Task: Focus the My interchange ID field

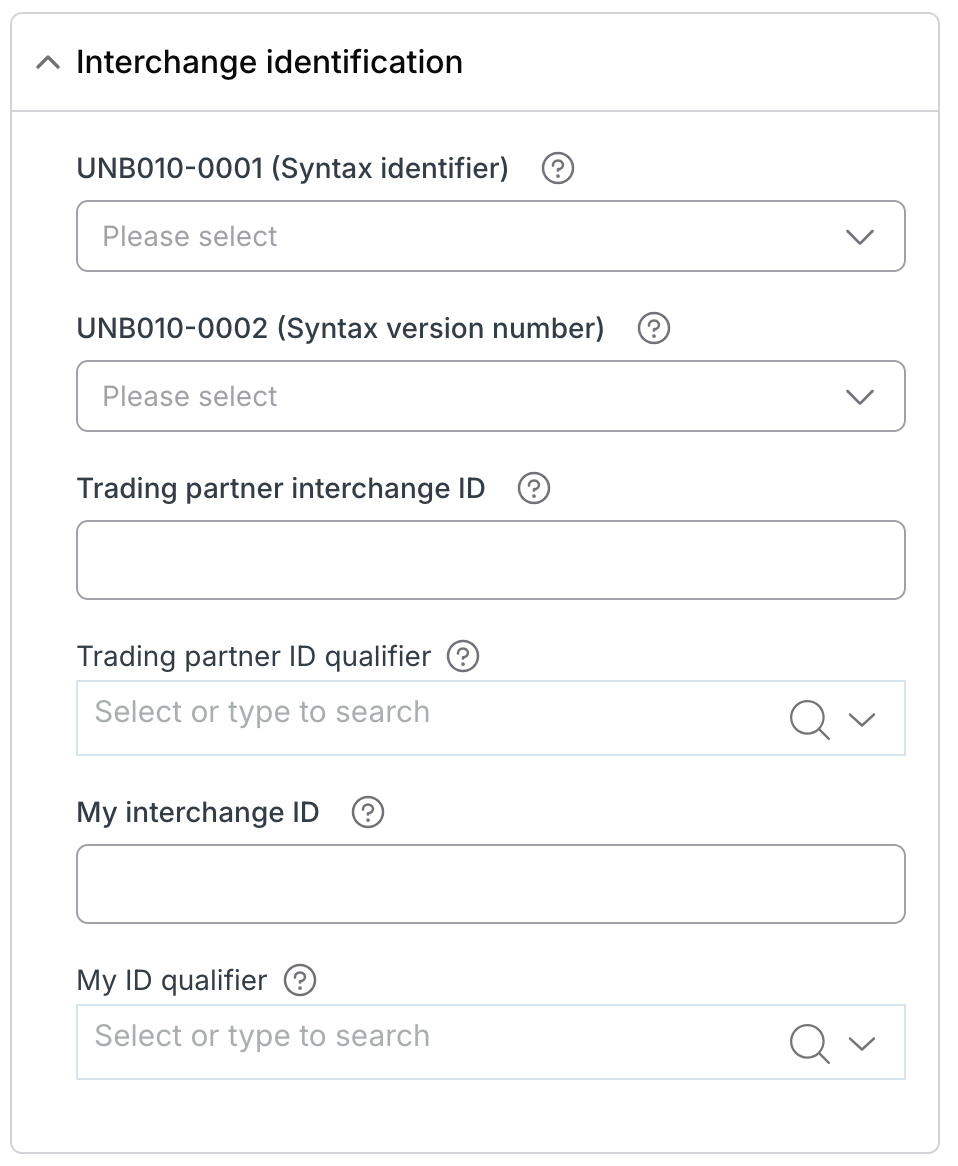Action: (491, 883)
